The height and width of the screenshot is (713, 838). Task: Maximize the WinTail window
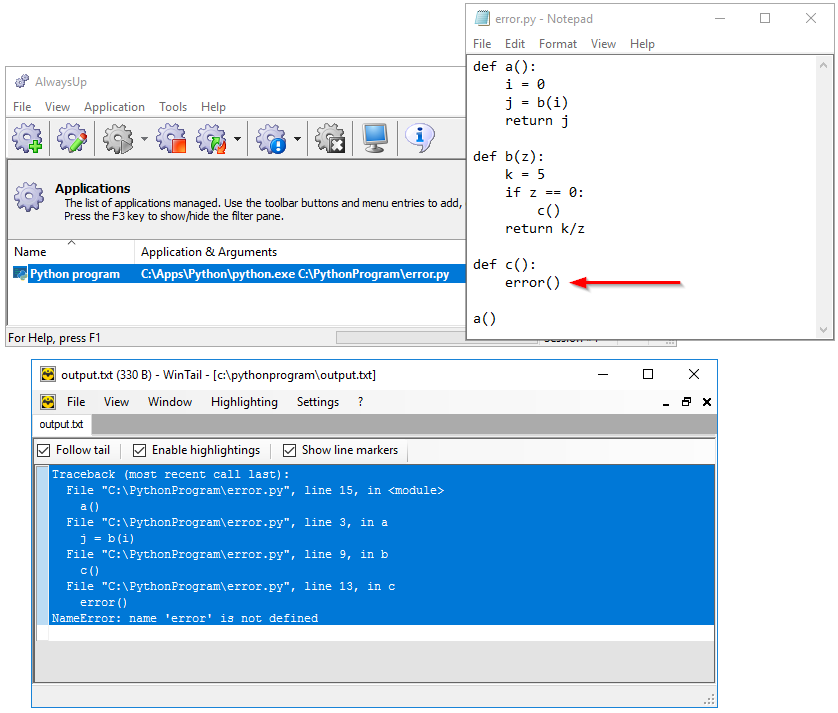pyautogui.click(x=648, y=375)
